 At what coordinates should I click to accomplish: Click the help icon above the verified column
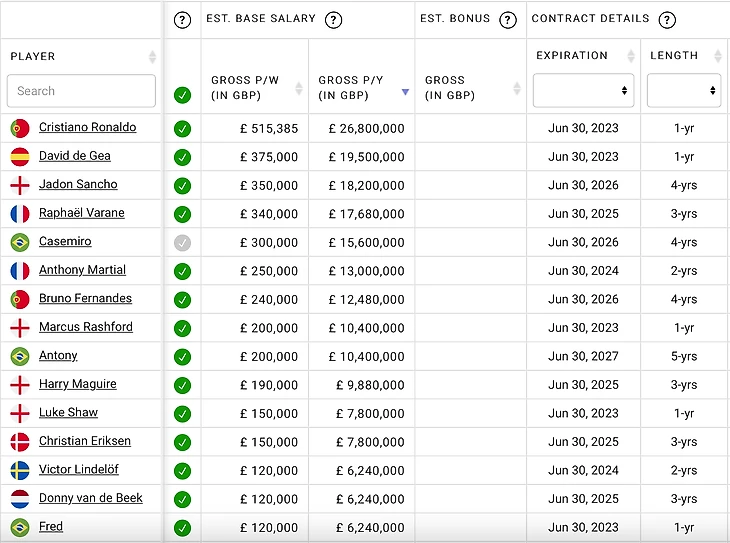(182, 20)
